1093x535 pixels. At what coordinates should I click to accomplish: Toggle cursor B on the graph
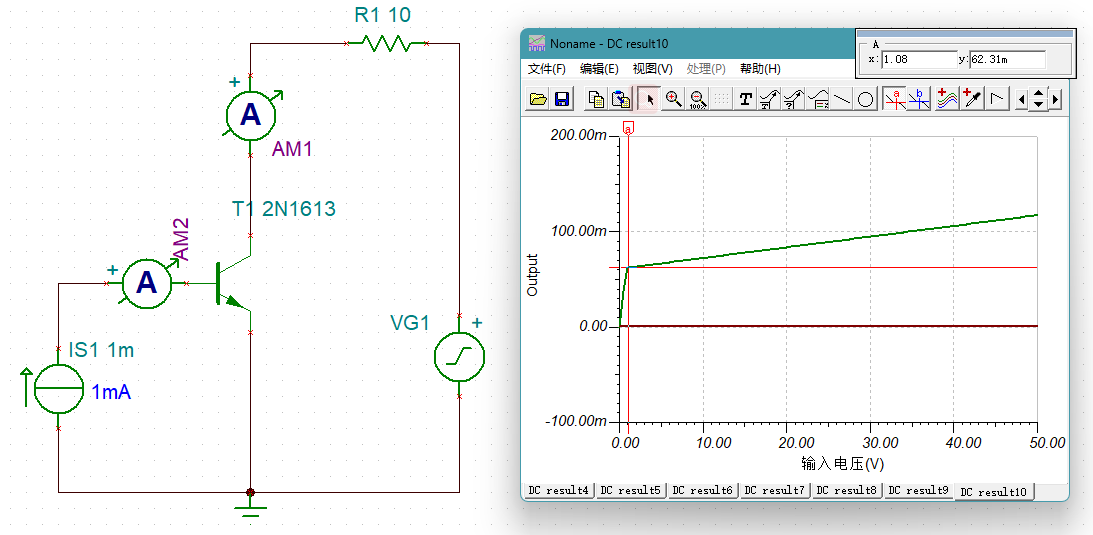[919, 99]
